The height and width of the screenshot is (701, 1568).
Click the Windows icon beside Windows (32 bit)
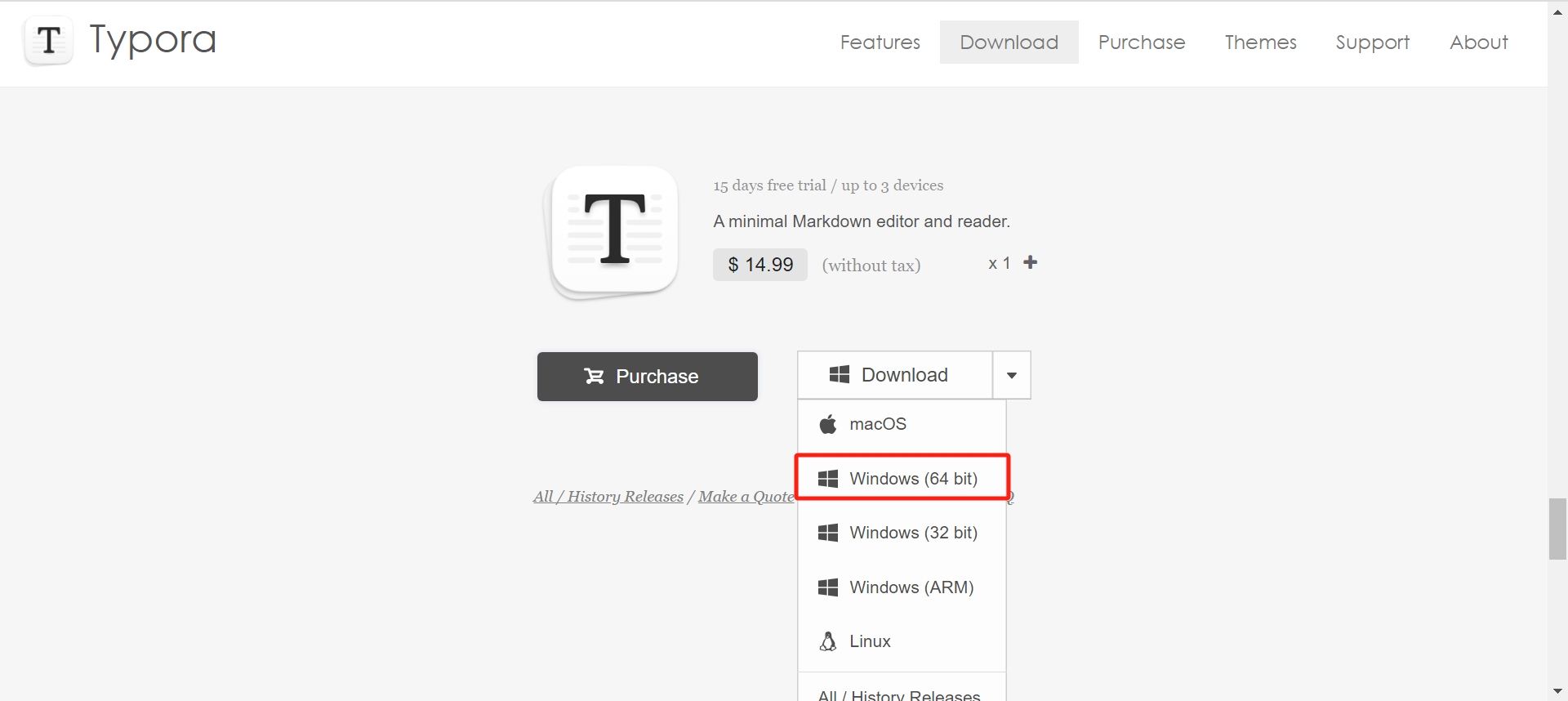tap(828, 533)
